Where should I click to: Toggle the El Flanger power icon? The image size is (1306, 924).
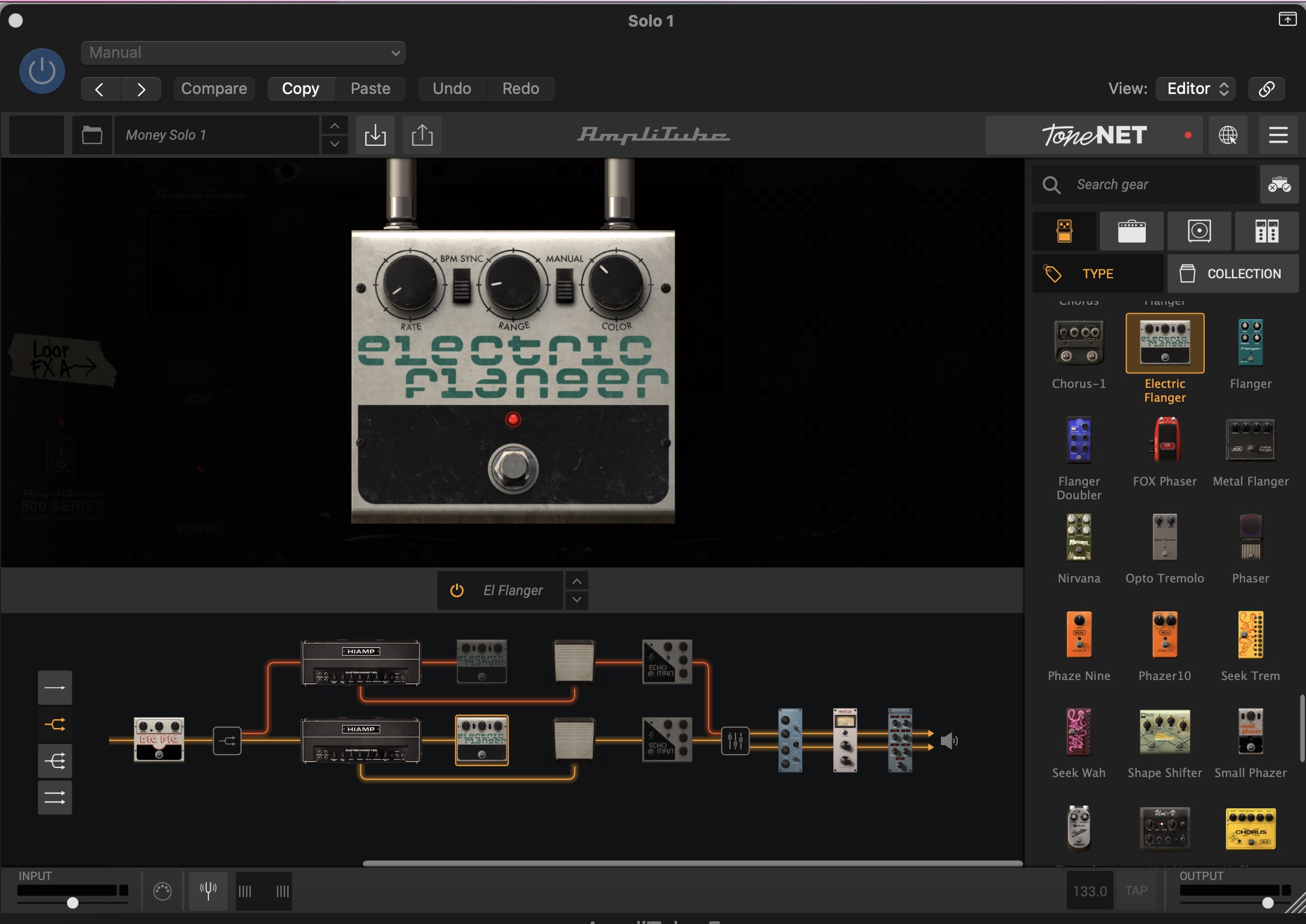(x=457, y=590)
